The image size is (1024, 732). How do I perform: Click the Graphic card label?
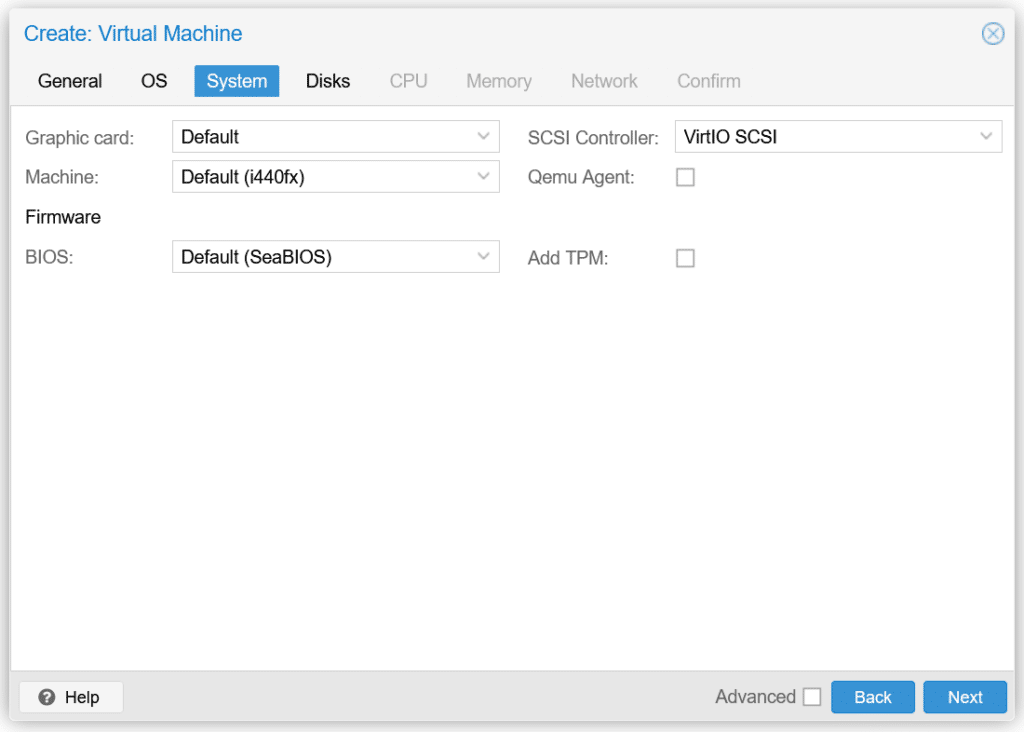point(79,138)
